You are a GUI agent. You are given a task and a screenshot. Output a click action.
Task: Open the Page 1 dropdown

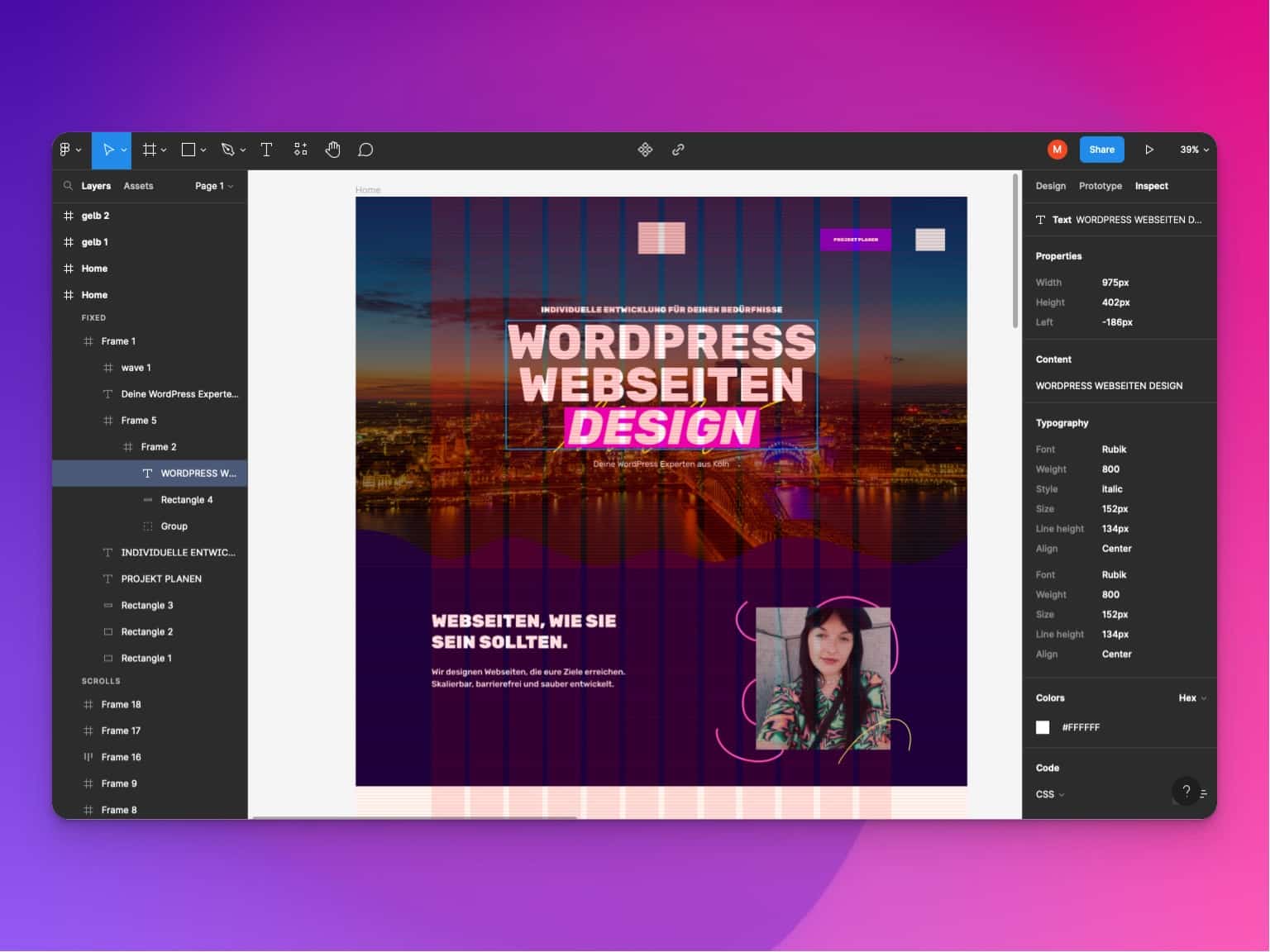[213, 186]
